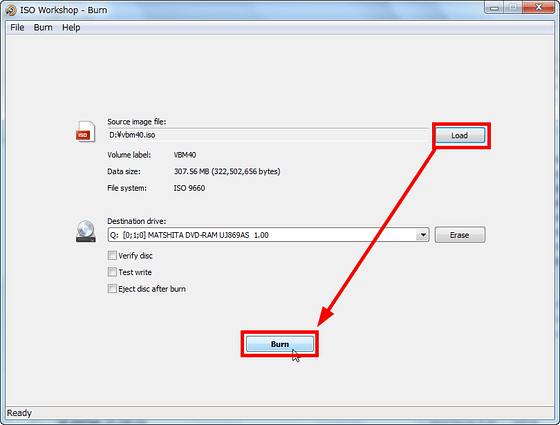Click the Source image file path field
Viewport: 560px width, 425px height.
[x=268, y=135]
